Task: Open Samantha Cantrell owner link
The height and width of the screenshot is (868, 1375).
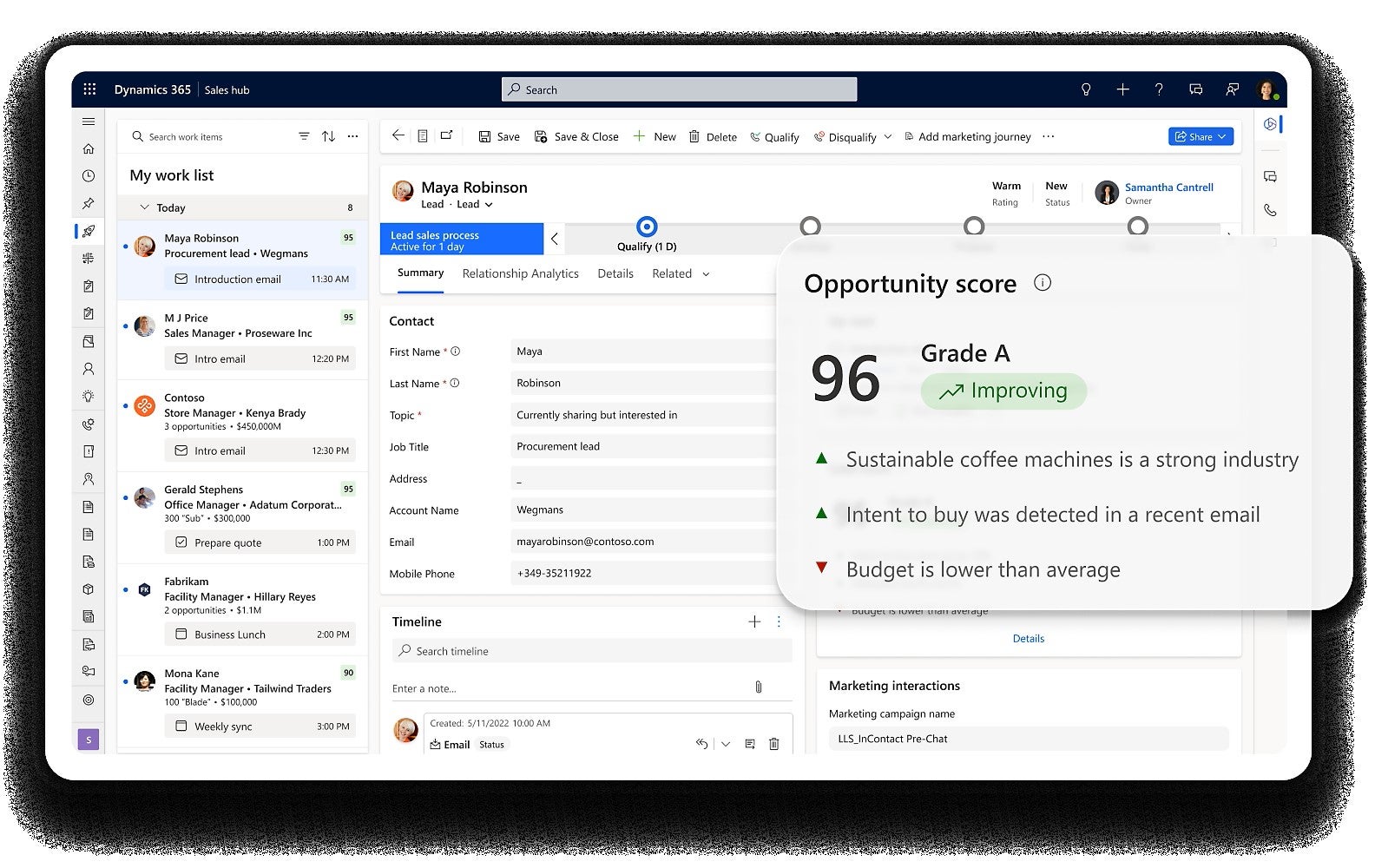Action: click(1169, 187)
